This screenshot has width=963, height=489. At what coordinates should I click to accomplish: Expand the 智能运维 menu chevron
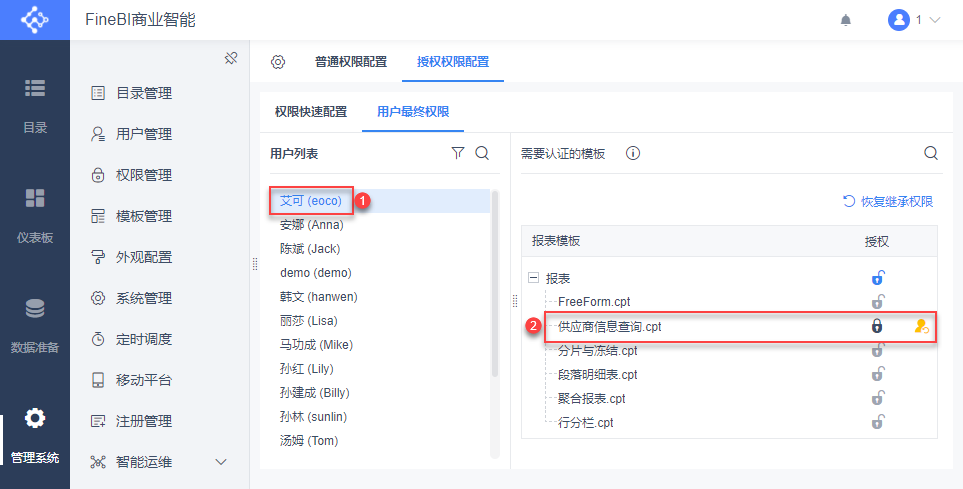[x=221, y=462]
